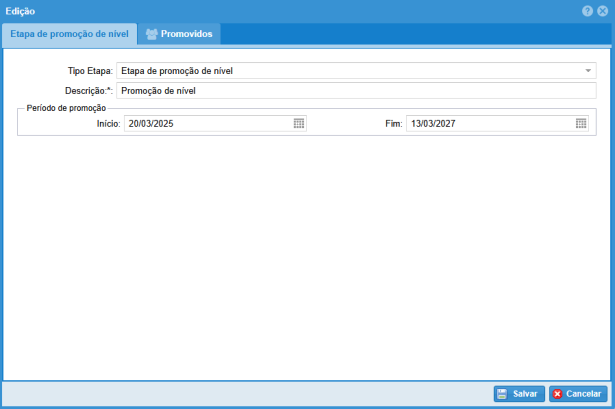
Task: Select the Etapa de promoção de nível tab
Action: pyautogui.click(x=69, y=34)
